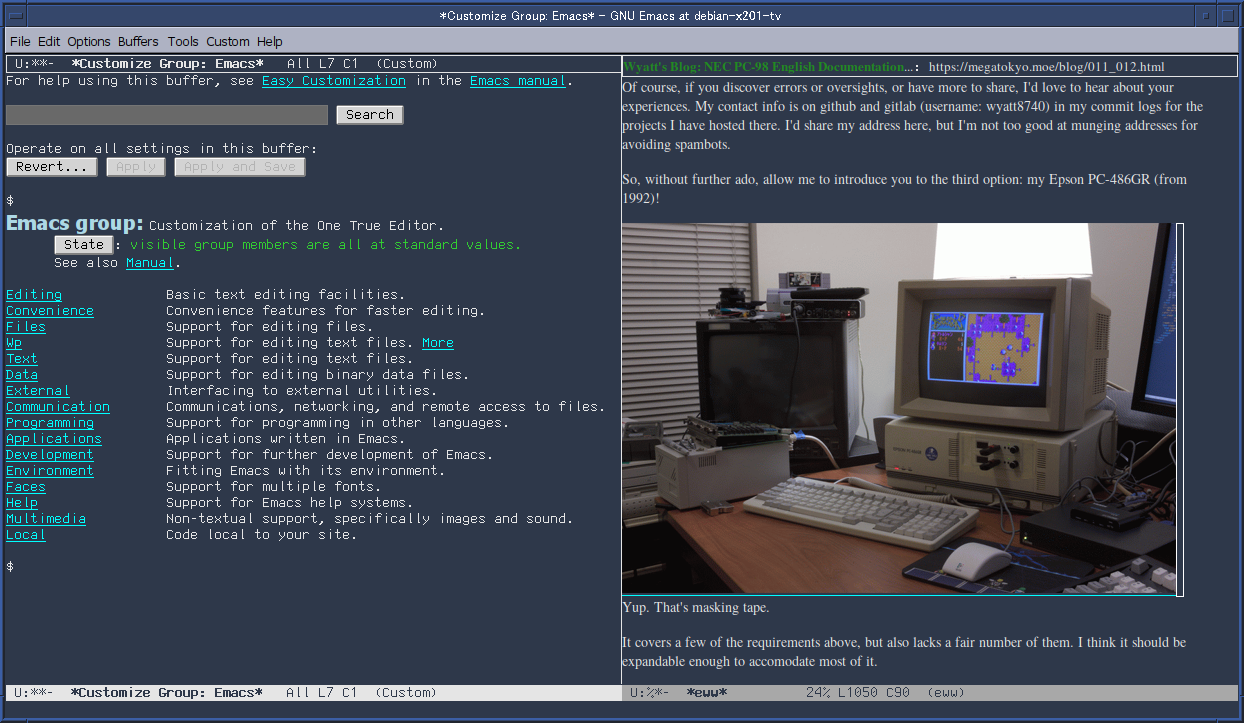1244x723 pixels.
Task: Open the Custom menu
Action: click(x=228, y=42)
